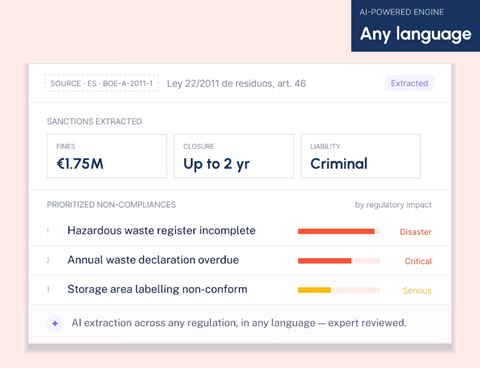The width and height of the screenshot is (480, 368).
Task: Click the by regulatory impact label
Action: point(393,205)
